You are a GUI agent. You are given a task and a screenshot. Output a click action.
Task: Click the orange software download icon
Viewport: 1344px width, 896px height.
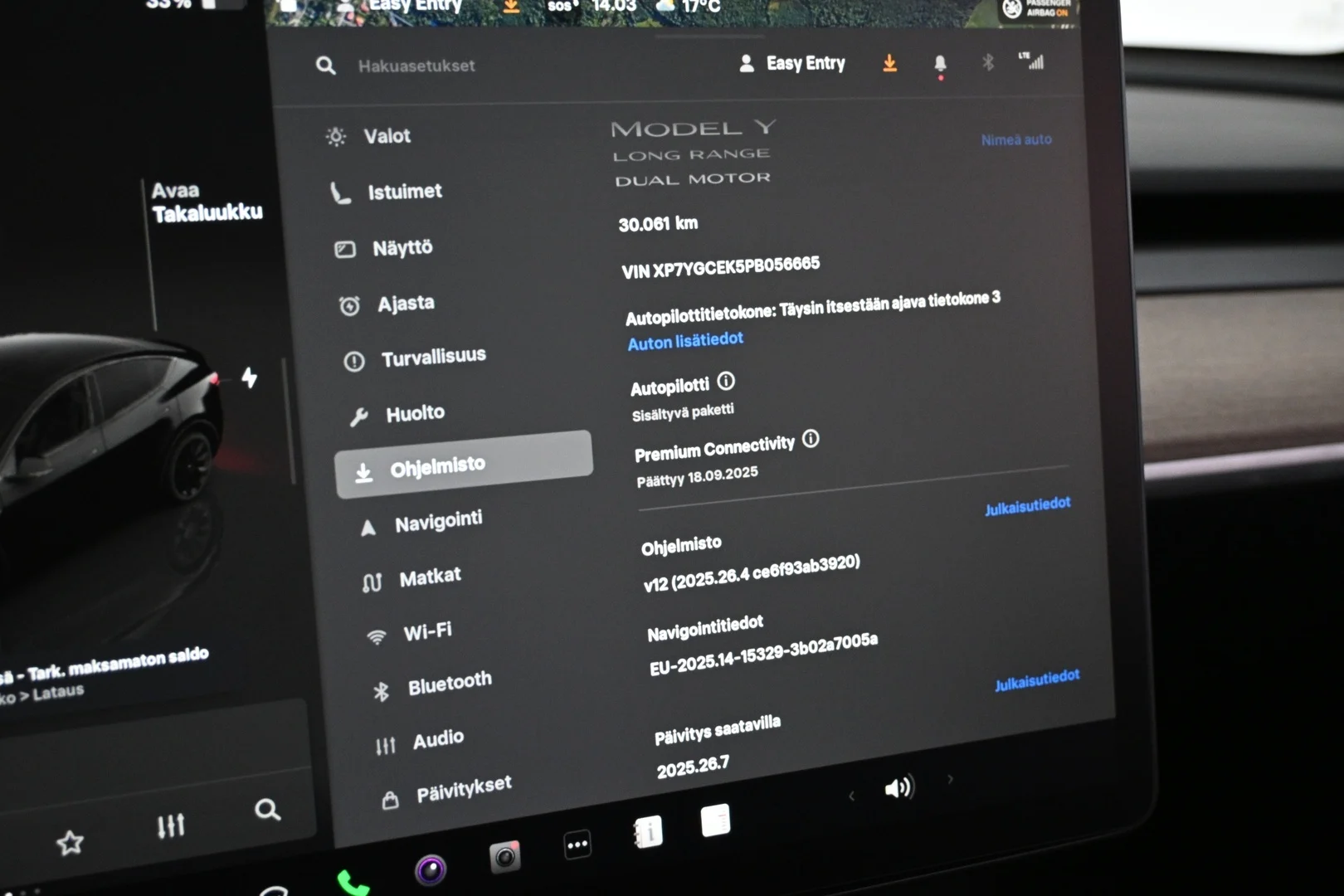889,63
